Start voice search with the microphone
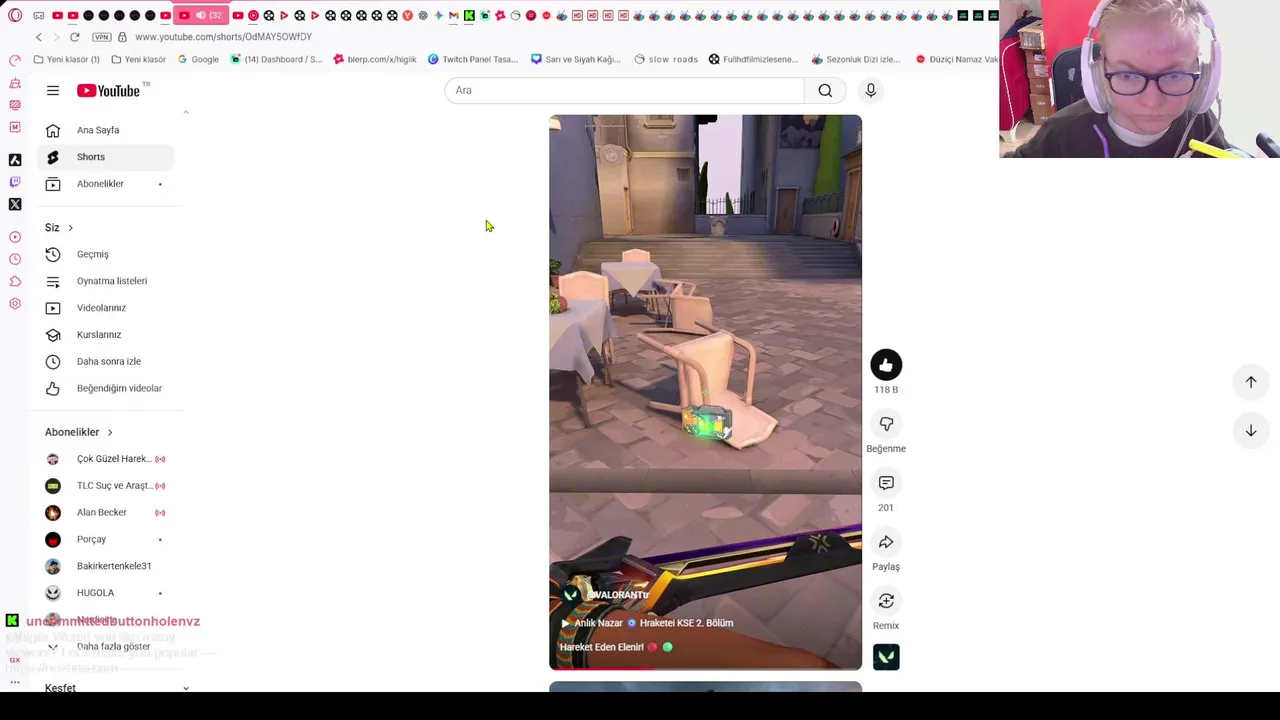The height and width of the screenshot is (720, 1280). pyautogui.click(x=871, y=90)
